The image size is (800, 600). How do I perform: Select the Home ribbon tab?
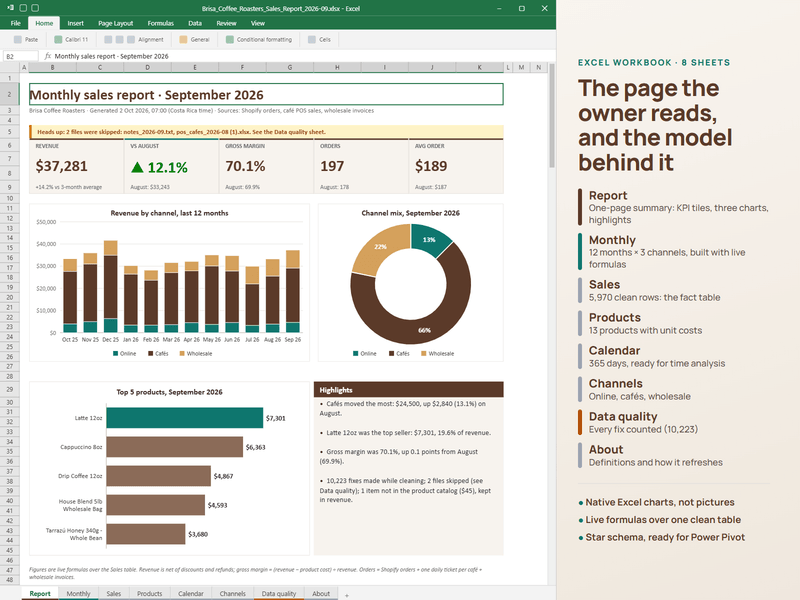[x=44, y=23]
